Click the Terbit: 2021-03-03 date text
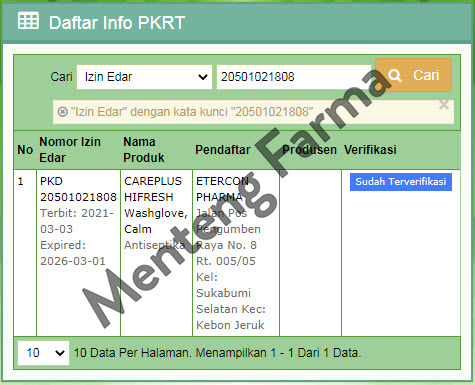 [77, 221]
